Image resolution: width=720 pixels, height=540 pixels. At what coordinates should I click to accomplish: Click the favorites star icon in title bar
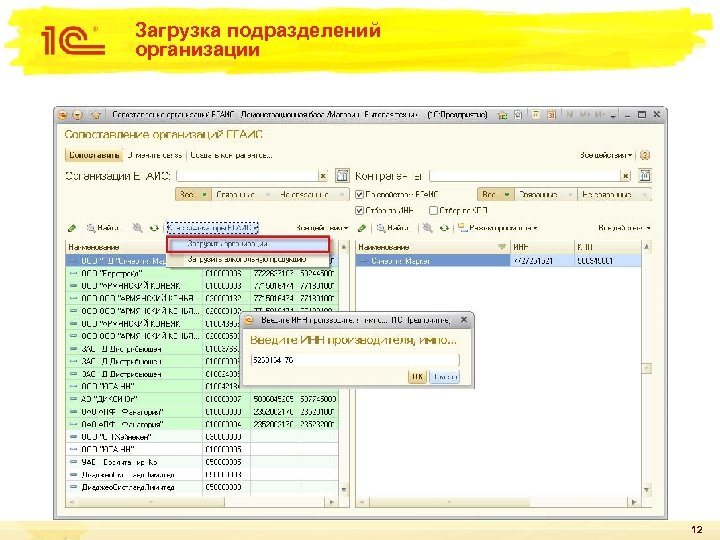click(x=96, y=115)
